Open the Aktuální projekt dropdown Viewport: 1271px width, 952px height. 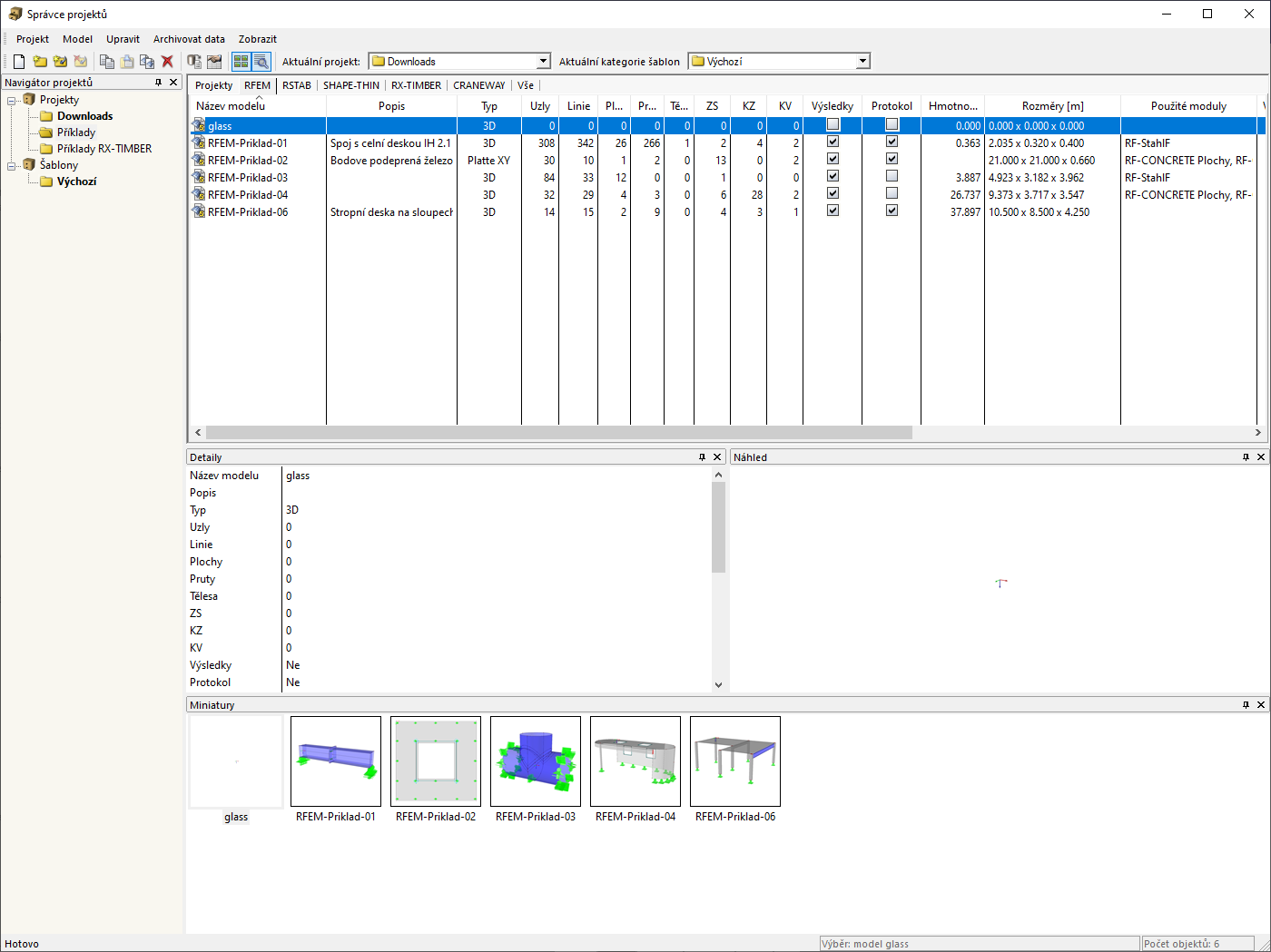coord(544,62)
